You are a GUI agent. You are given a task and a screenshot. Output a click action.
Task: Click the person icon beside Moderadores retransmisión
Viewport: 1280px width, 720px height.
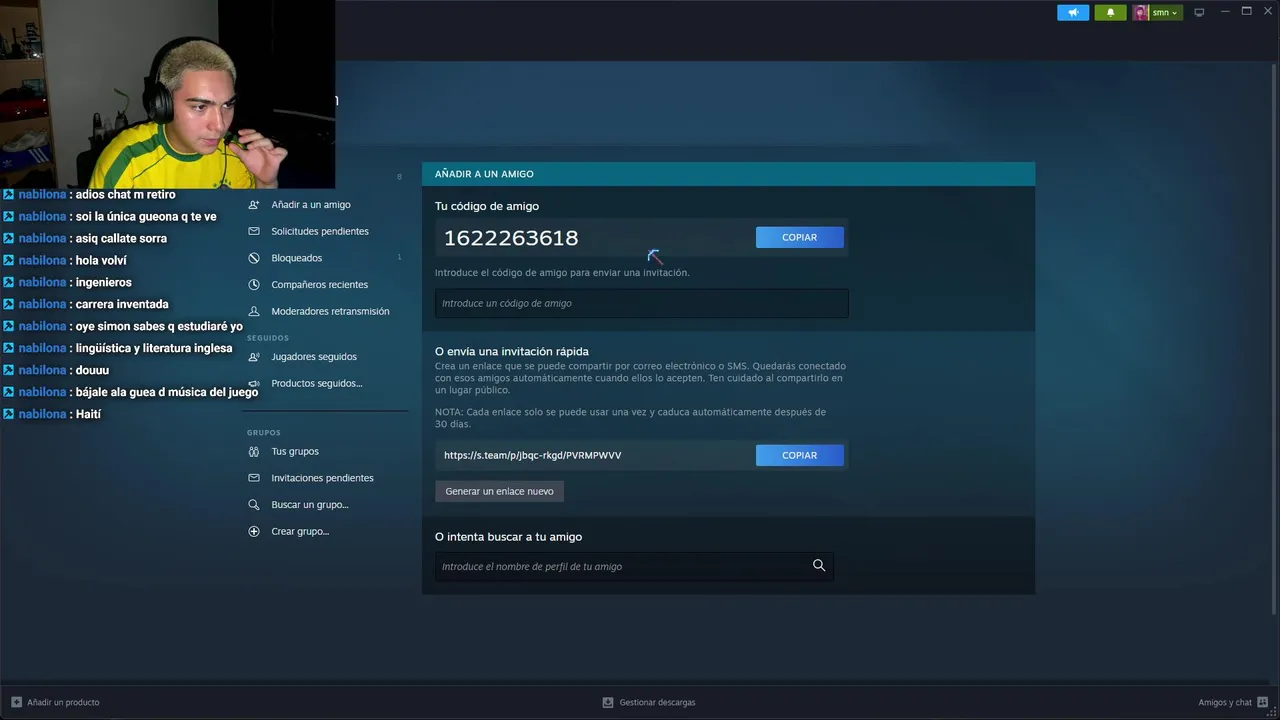click(254, 311)
